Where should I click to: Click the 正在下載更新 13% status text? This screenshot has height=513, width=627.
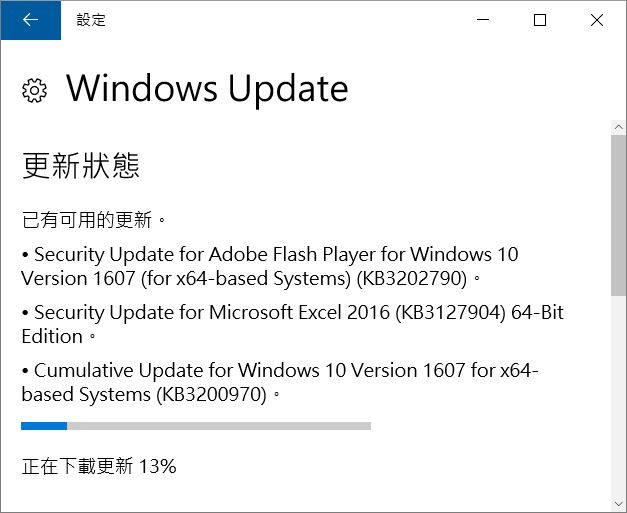pos(99,466)
